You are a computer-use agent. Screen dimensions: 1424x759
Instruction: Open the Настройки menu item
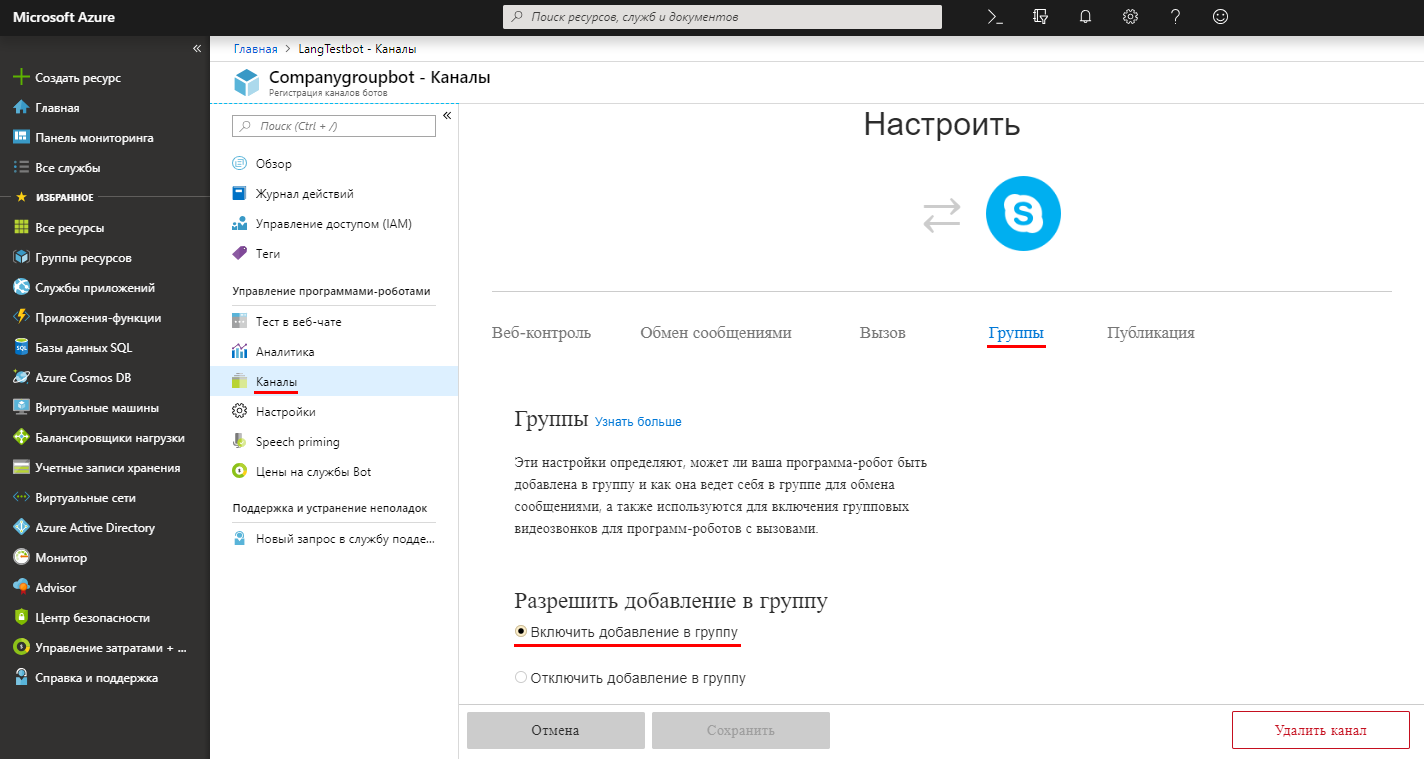tap(334, 412)
